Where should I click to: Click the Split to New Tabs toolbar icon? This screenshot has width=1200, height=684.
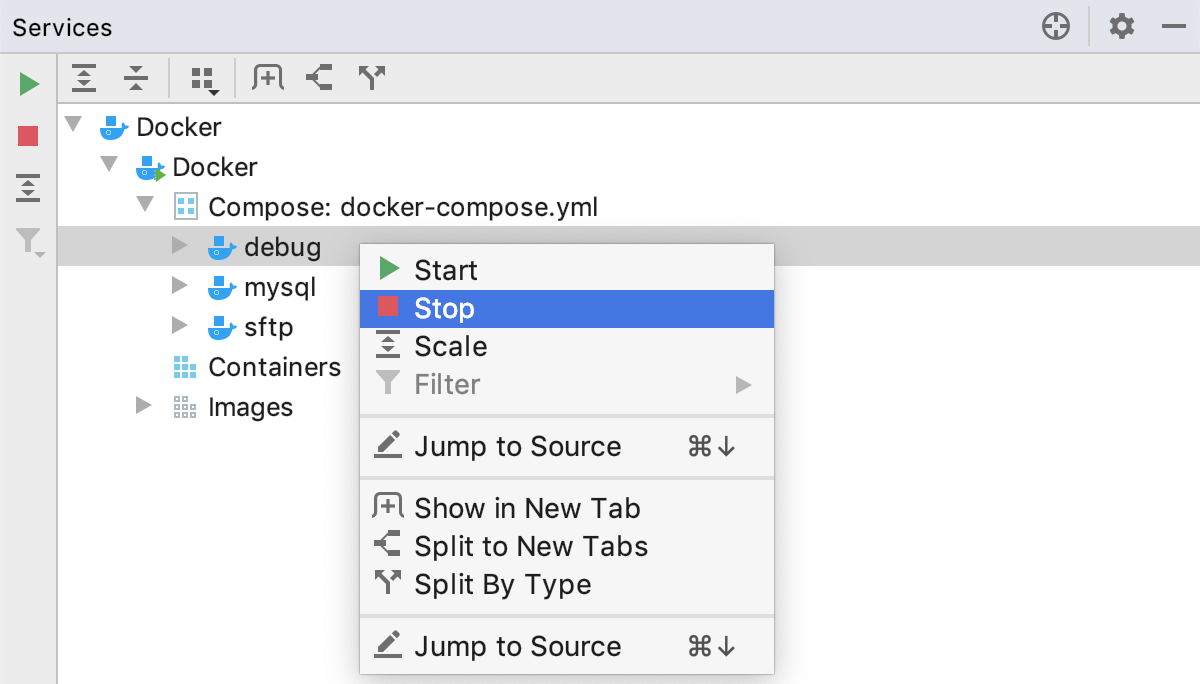pyautogui.click(x=319, y=77)
